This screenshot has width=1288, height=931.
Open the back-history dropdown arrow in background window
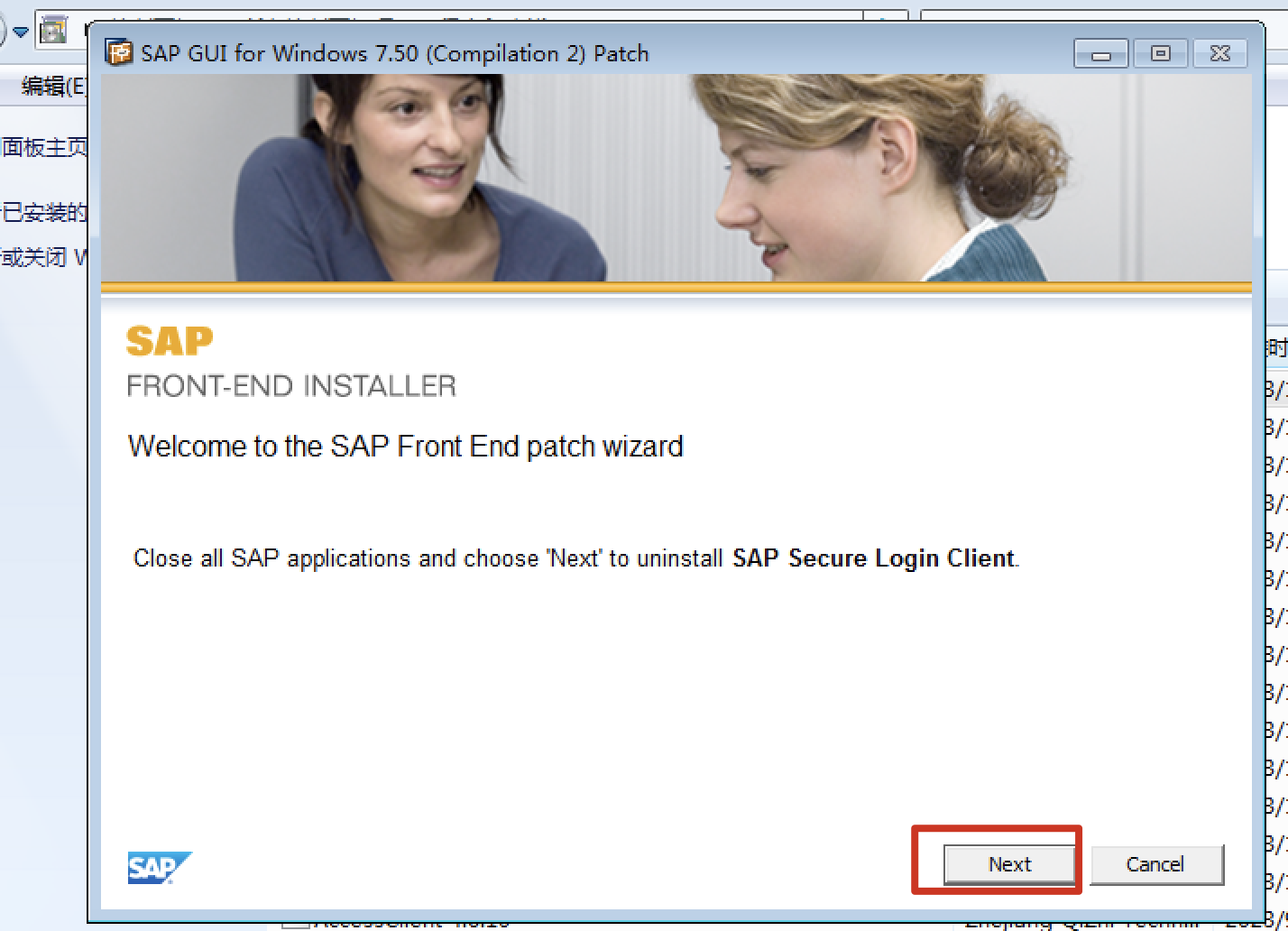pos(20,32)
